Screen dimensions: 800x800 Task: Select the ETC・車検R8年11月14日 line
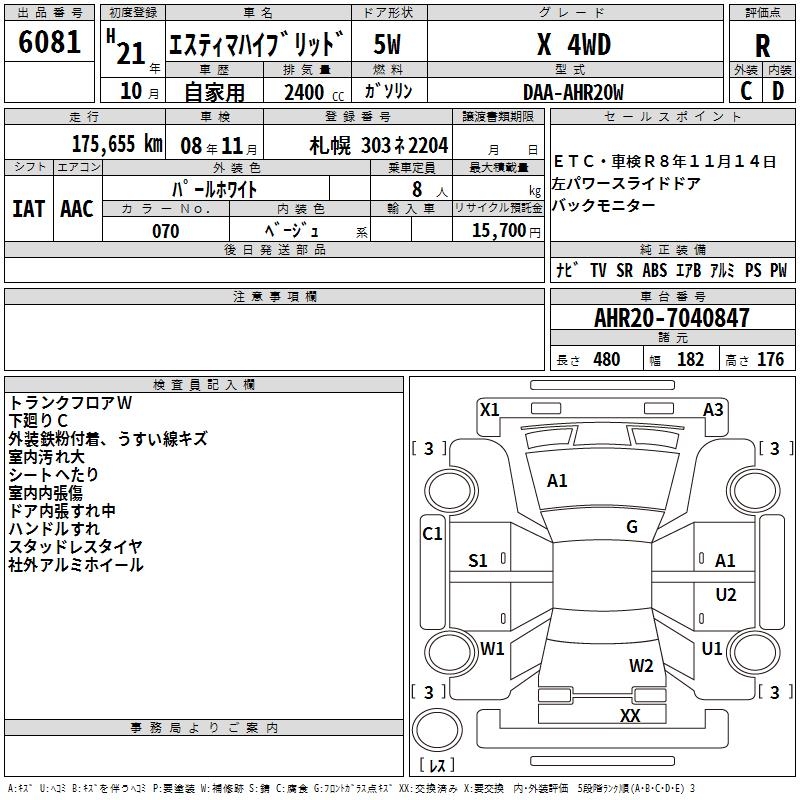click(x=665, y=162)
